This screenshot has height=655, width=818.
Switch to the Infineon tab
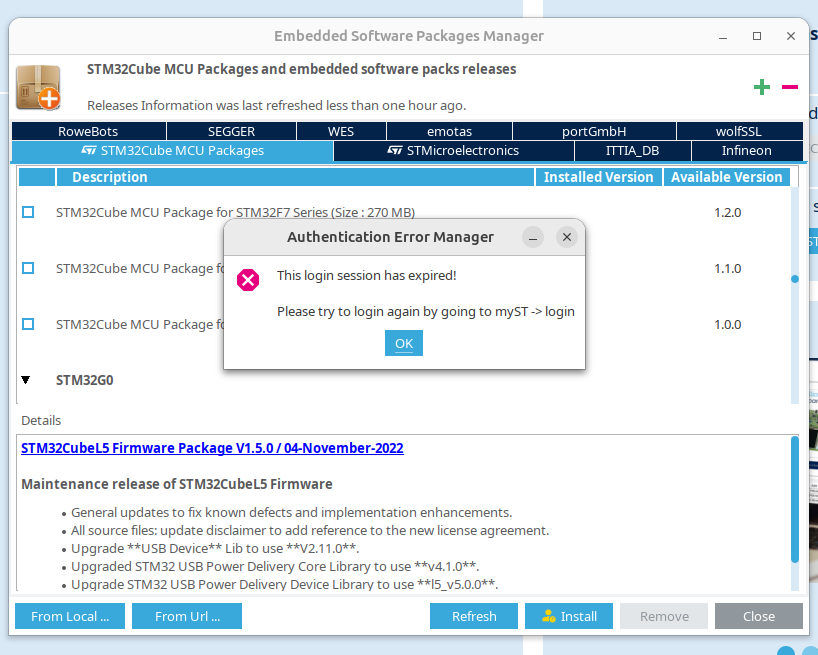[747, 150]
